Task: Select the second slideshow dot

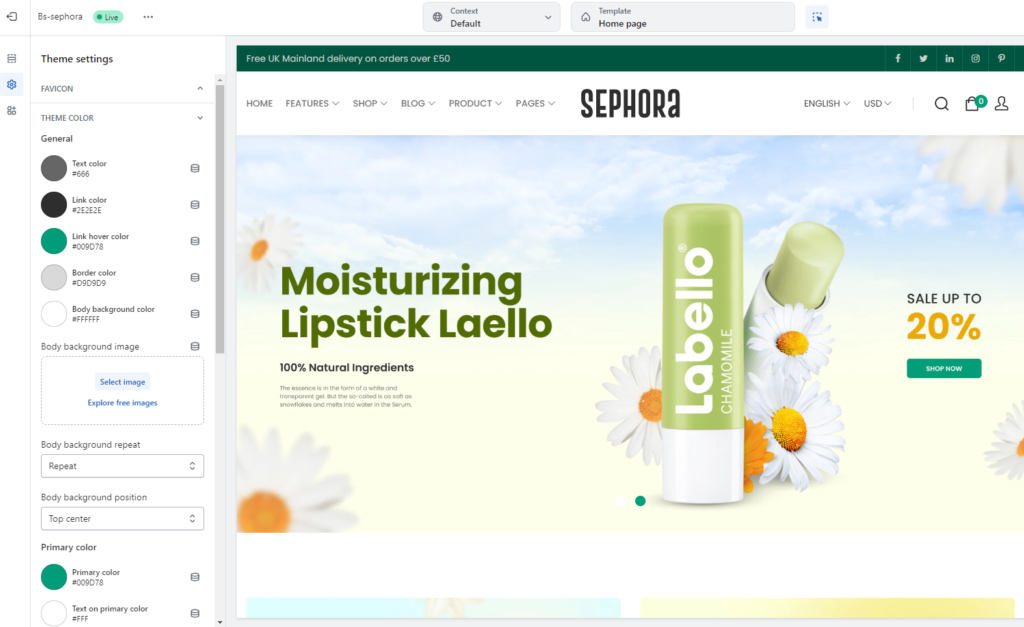Action: (x=640, y=501)
